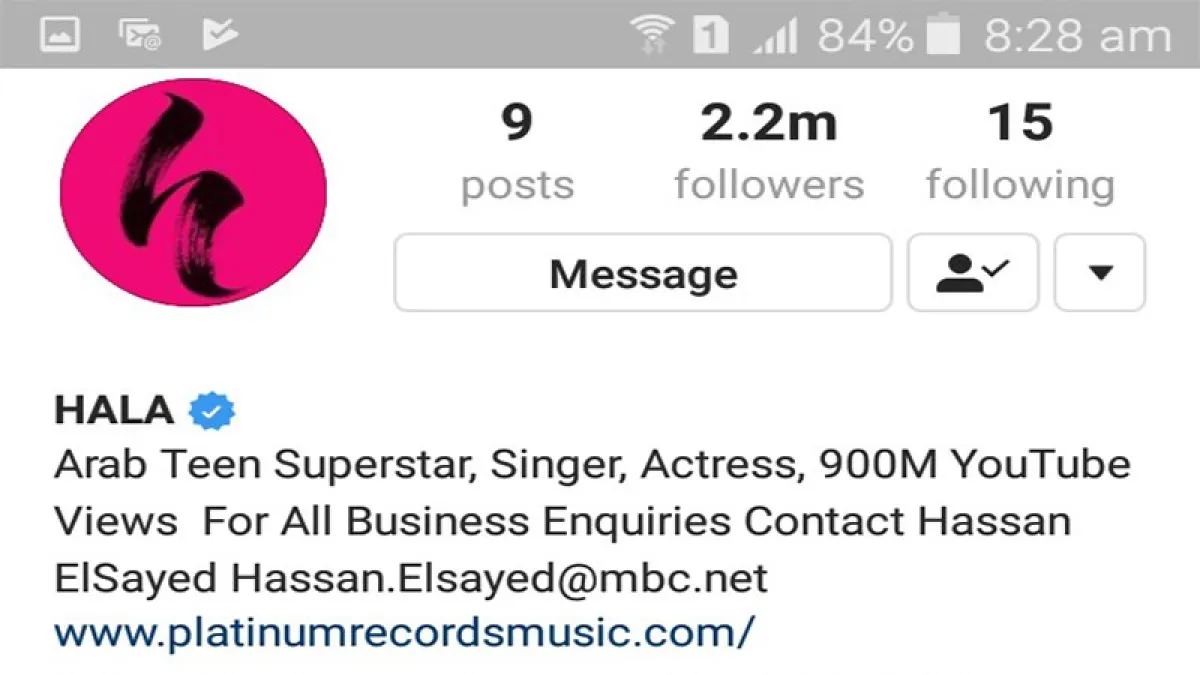This screenshot has width=1200, height=675.
Task: Open the pink HALA profile picture
Action: coord(193,192)
